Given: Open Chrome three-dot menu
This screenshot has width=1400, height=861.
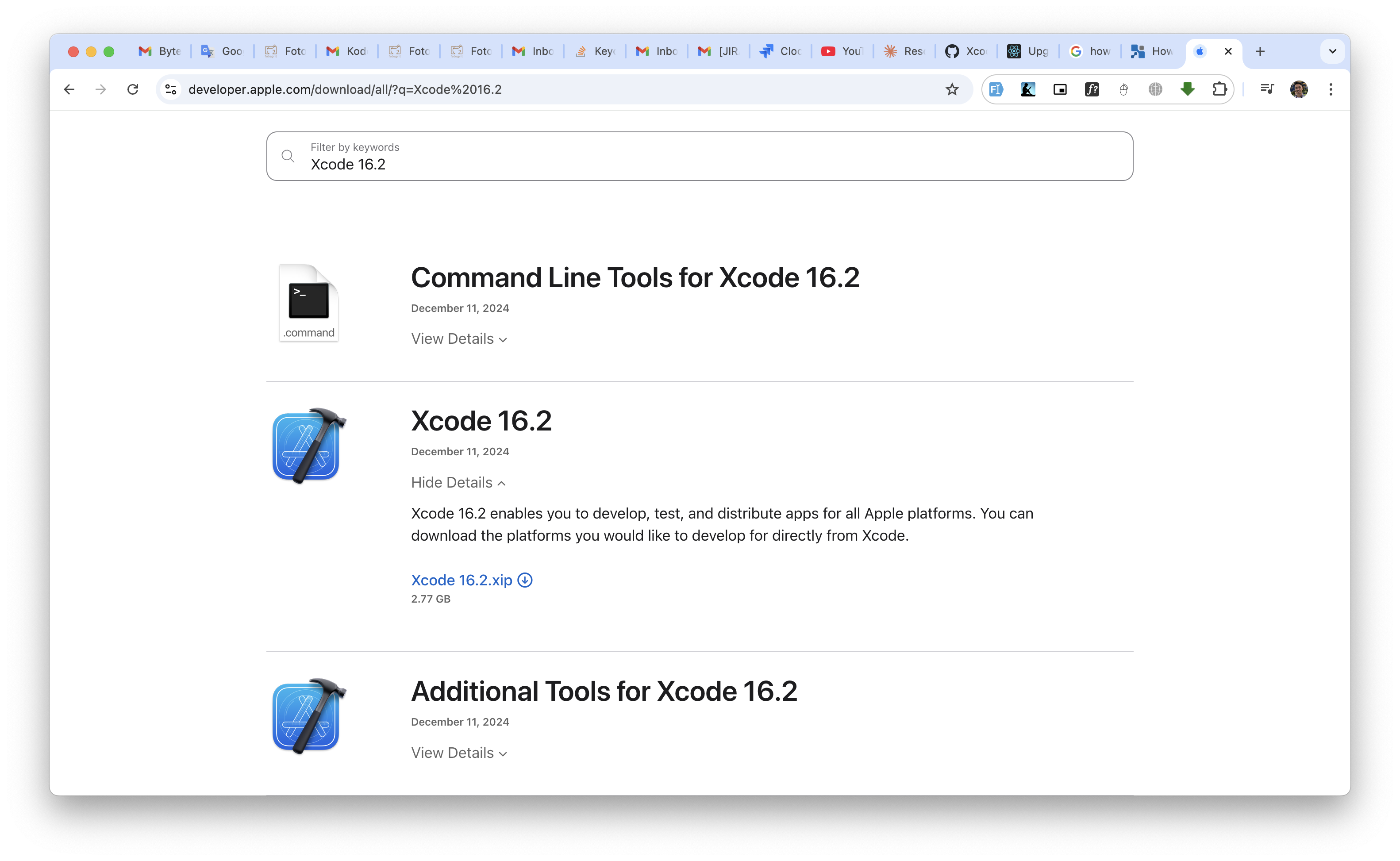Looking at the screenshot, I should point(1331,89).
